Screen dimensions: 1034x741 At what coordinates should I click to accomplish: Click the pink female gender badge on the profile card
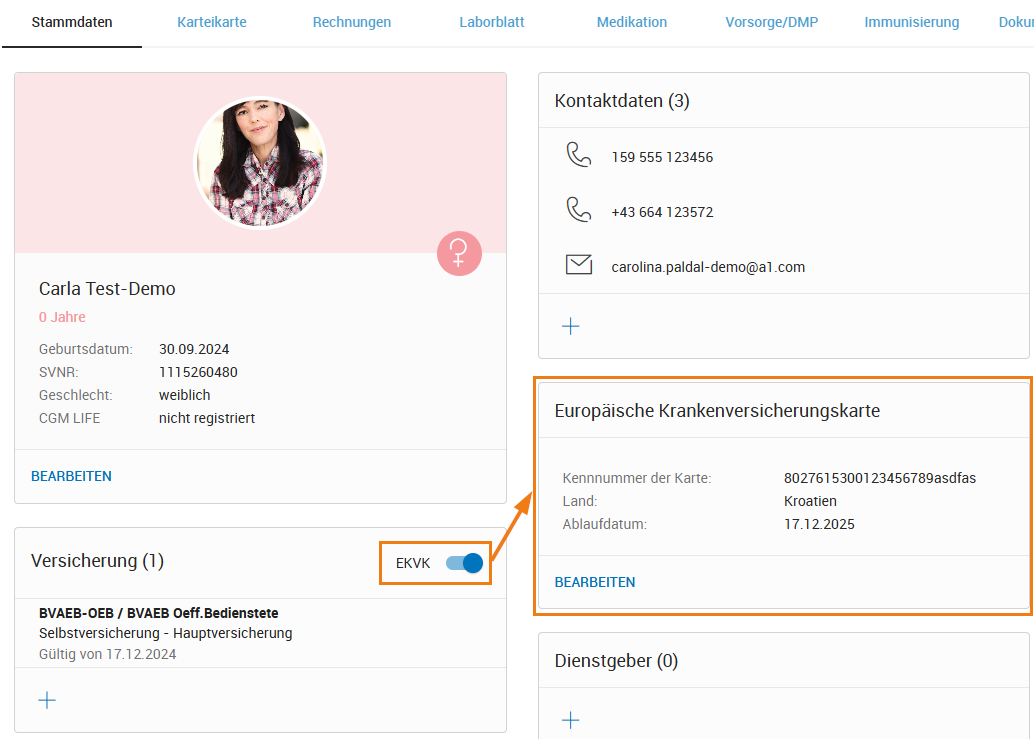pyautogui.click(x=459, y=253)
